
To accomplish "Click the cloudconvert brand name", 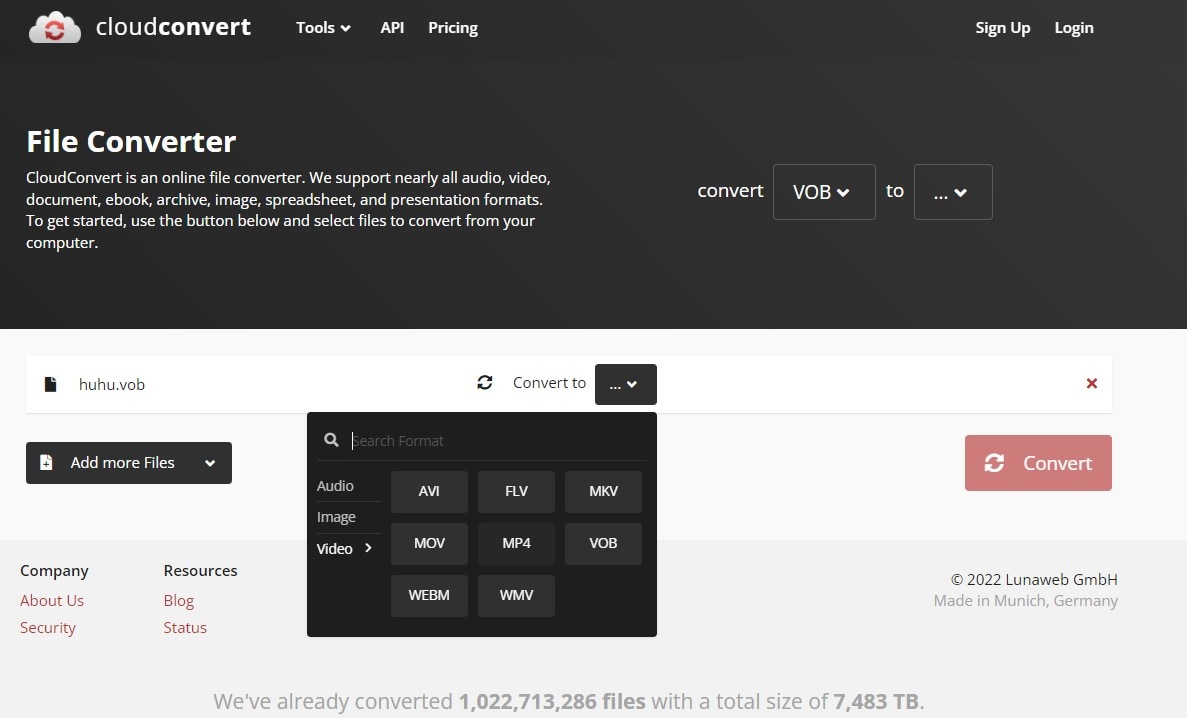I will pos(173,27).
